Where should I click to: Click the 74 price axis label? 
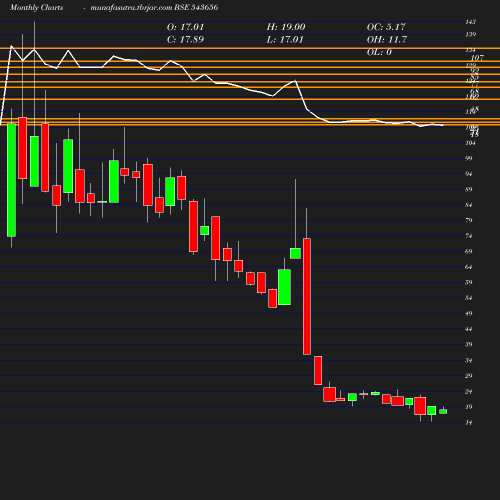tap(469, 236)
